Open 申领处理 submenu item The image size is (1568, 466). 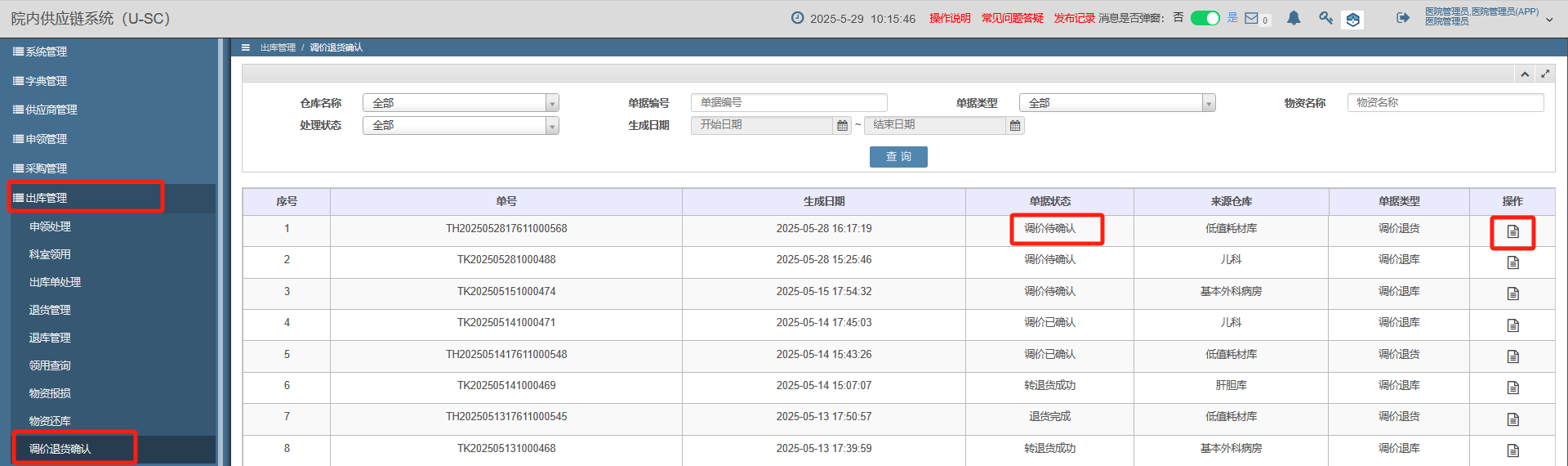[x=50, y=226]
